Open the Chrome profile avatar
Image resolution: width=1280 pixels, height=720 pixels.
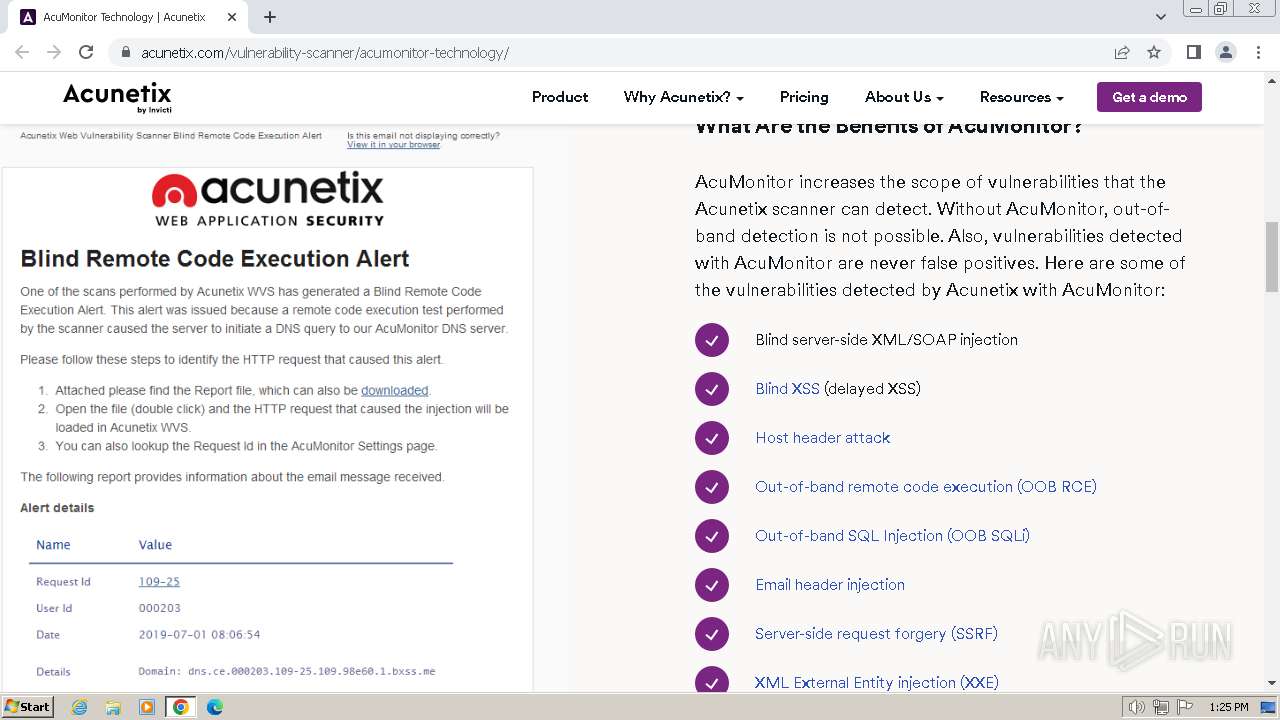(1225, 52)
